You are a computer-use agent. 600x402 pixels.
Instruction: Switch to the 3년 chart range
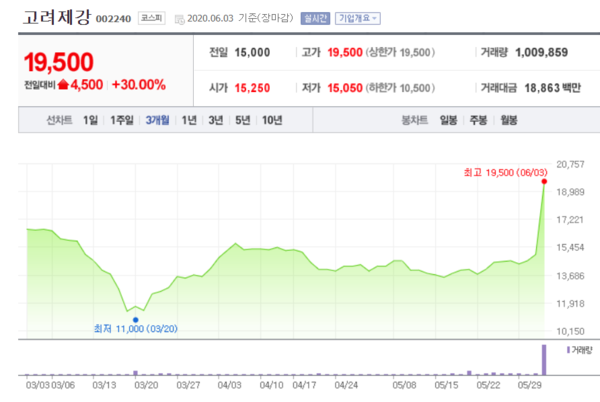[x=216, y=120]
